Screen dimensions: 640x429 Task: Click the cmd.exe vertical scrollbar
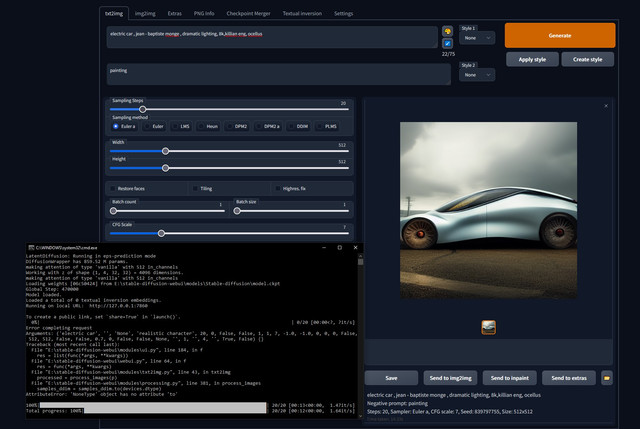tap(360, 335)
